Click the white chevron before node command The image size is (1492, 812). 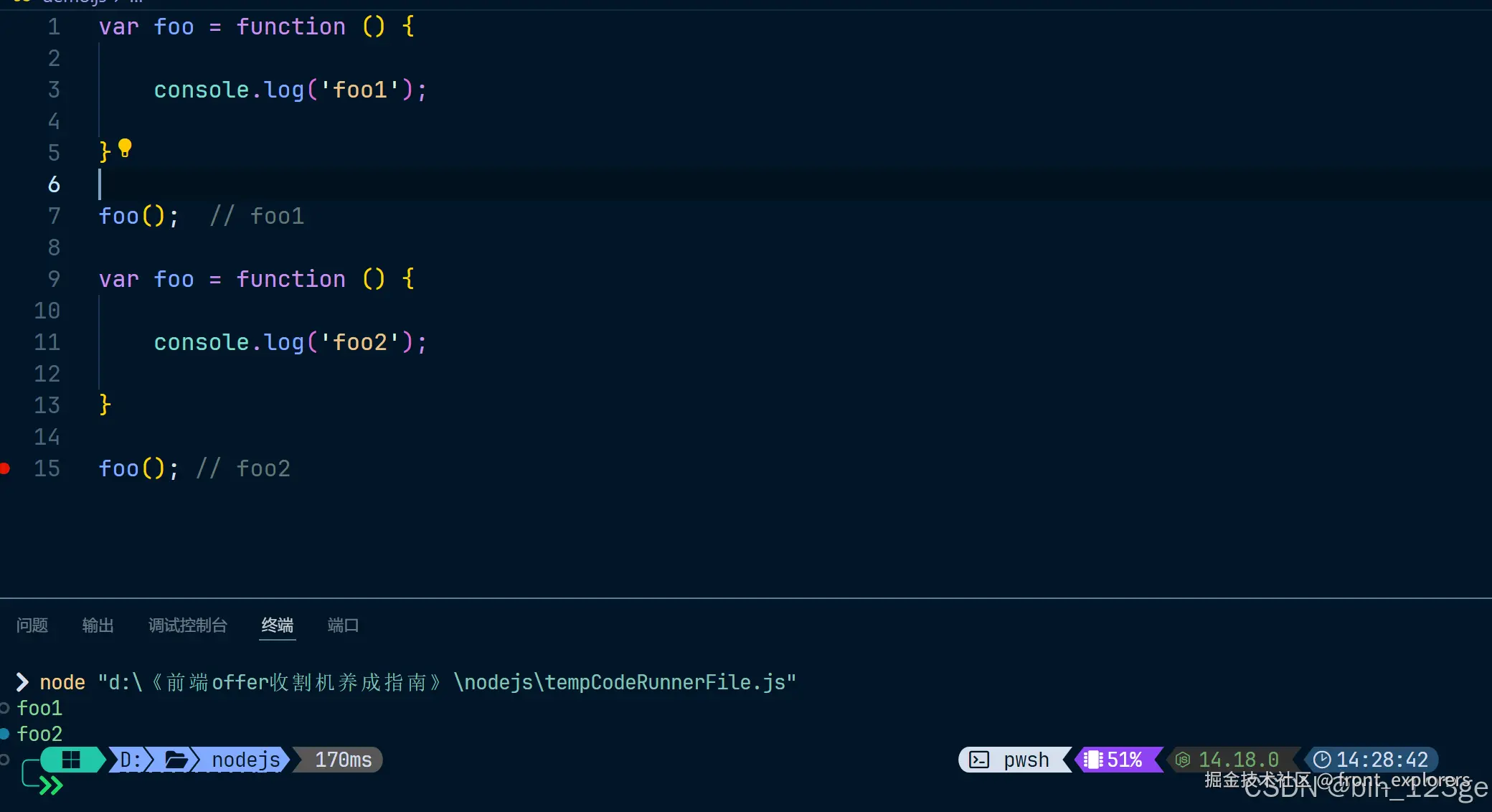[22, 682]
